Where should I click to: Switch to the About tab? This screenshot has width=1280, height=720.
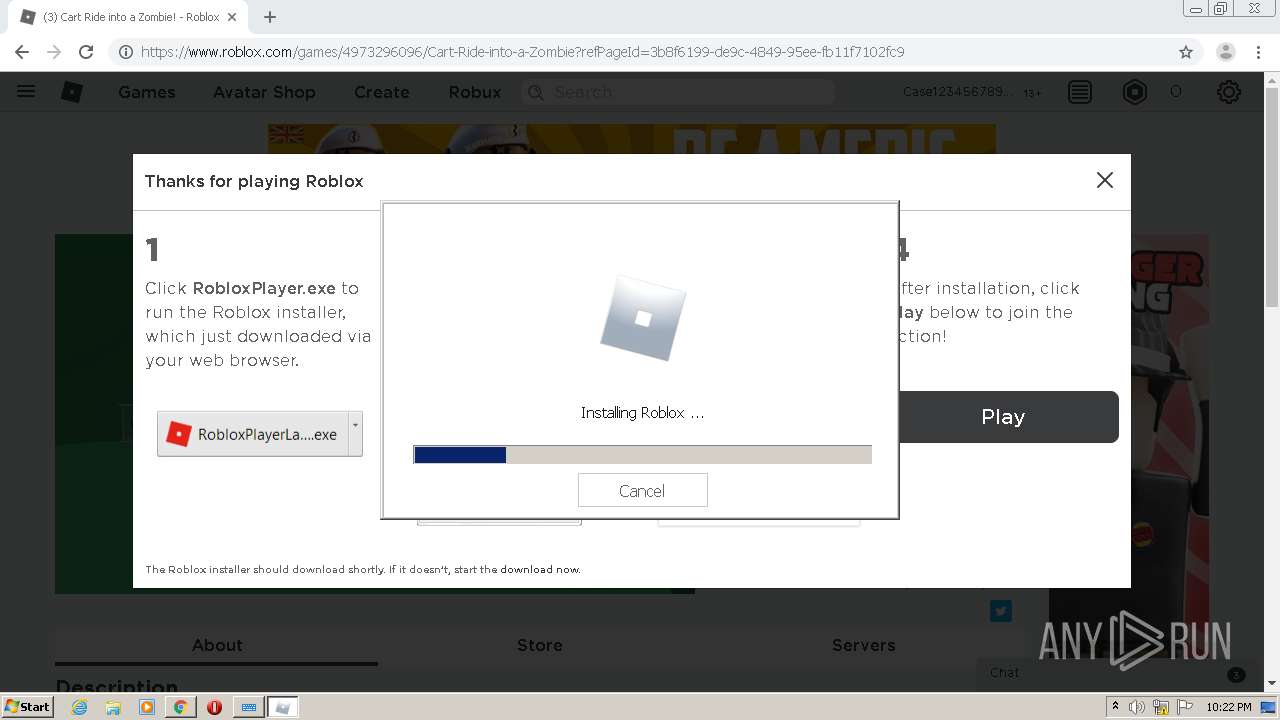pos(217,646)
